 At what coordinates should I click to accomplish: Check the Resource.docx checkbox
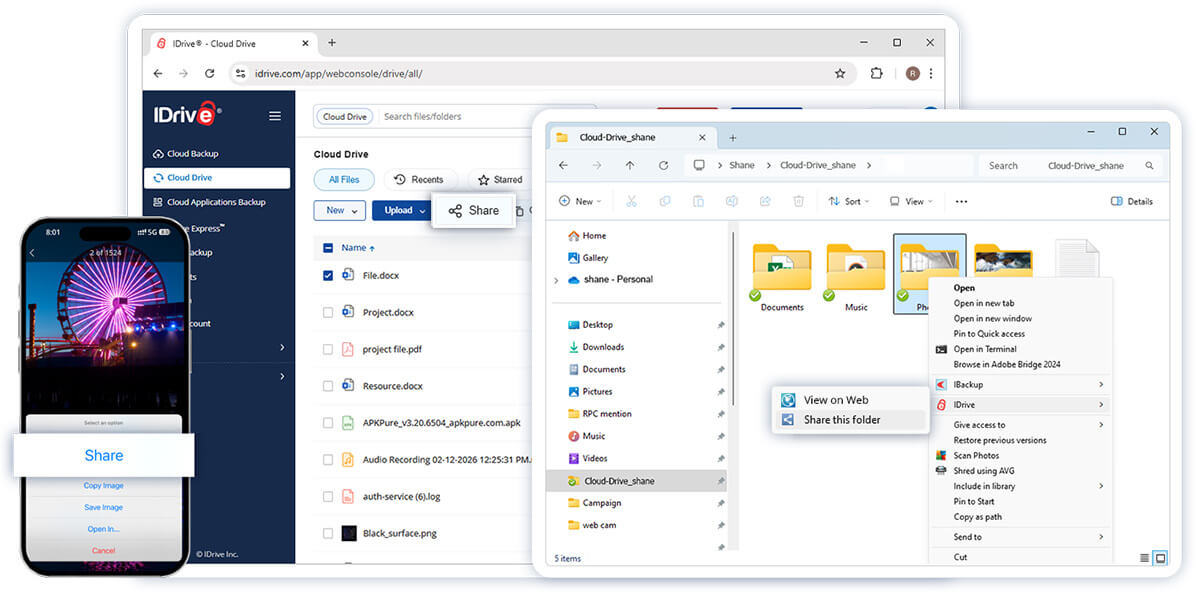coord(328,386)
